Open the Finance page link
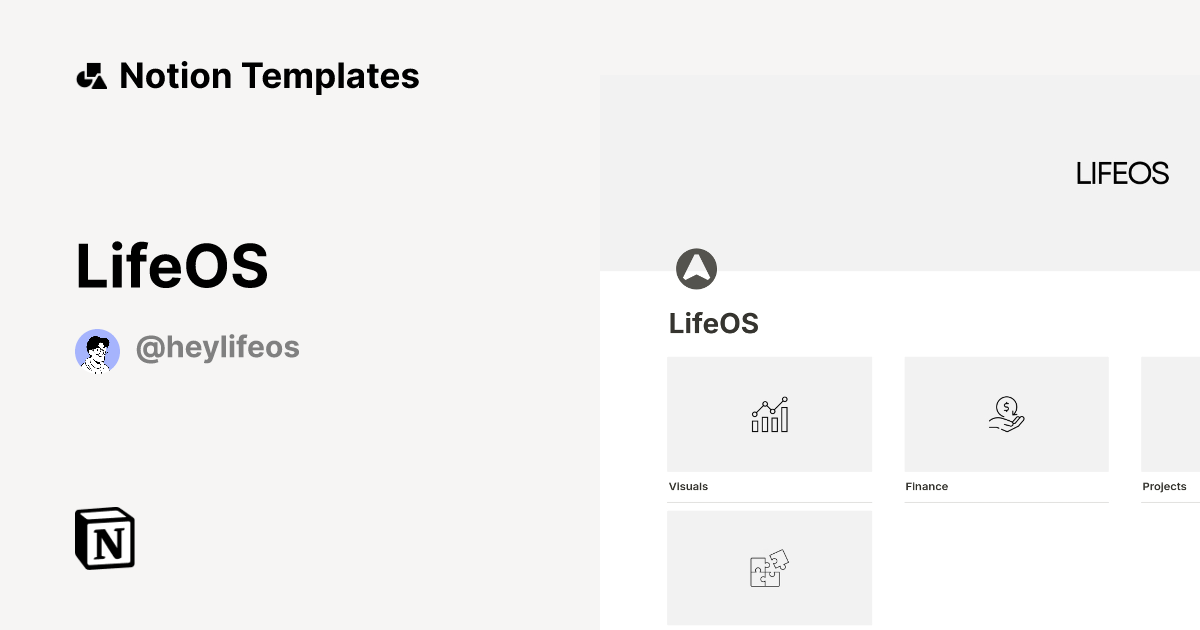The width and height of the screenshot is (1200, 630). click(926, 486)
